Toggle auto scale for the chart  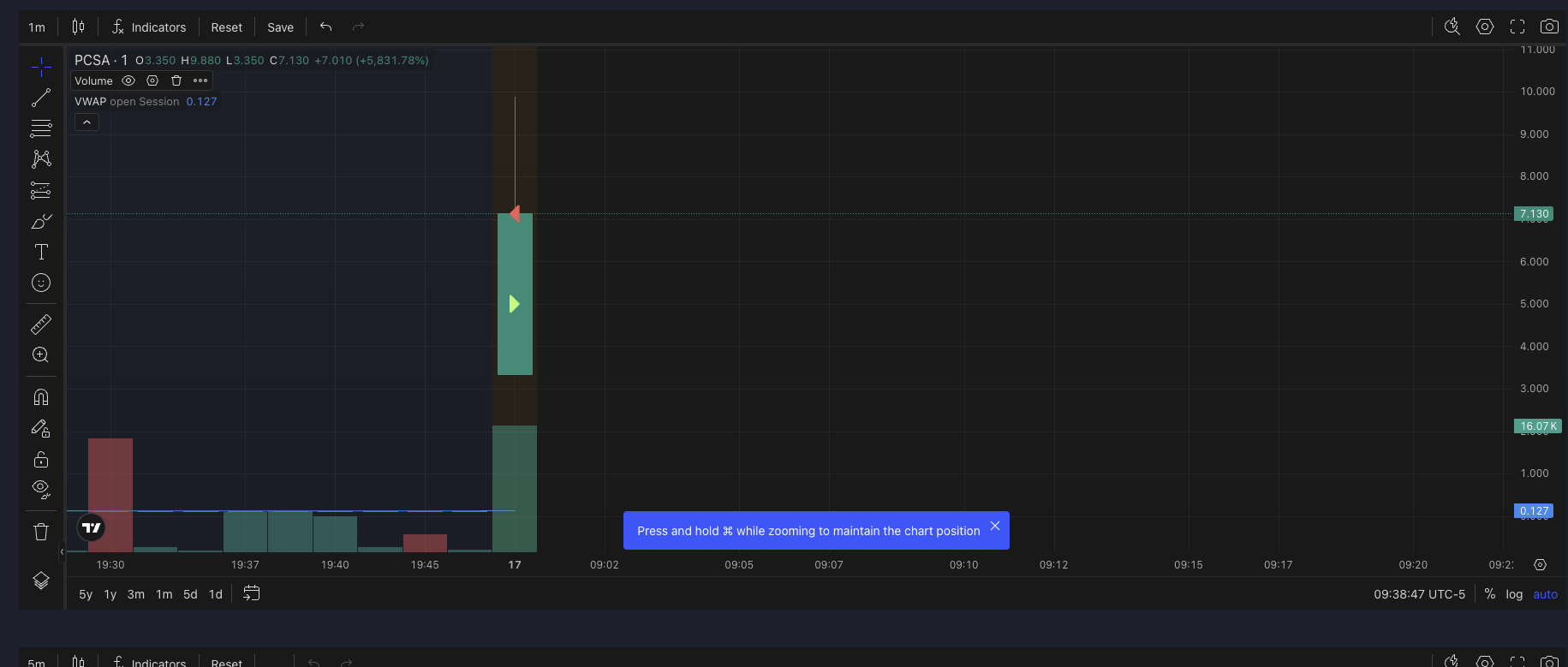coord(1545,594)
